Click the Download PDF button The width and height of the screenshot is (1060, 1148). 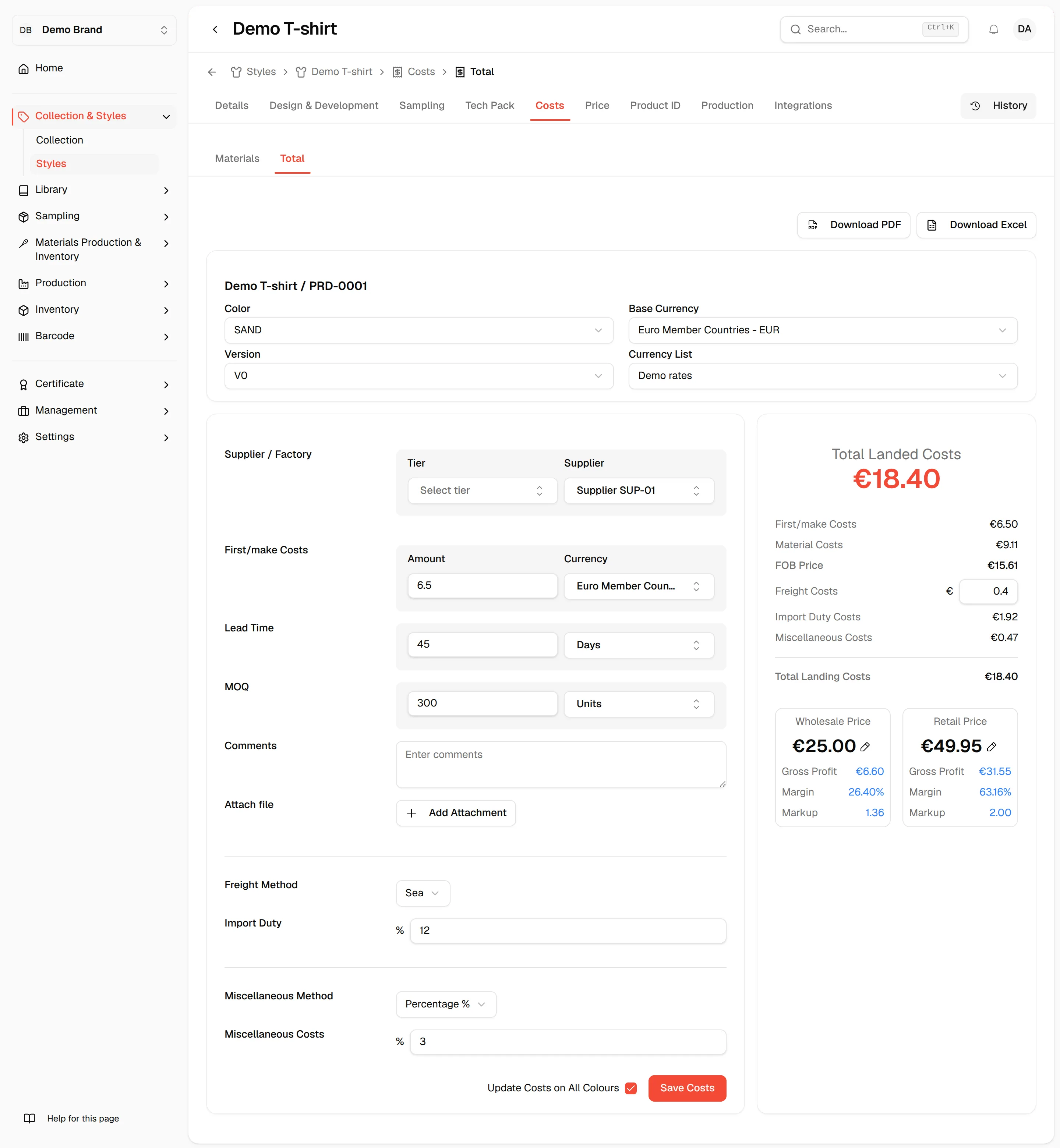[x=854, y=225]
